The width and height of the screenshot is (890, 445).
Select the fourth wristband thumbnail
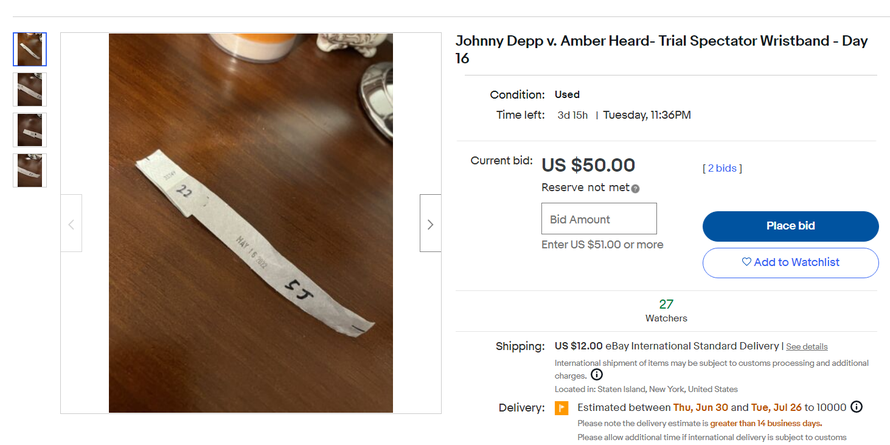coord(30,170)
